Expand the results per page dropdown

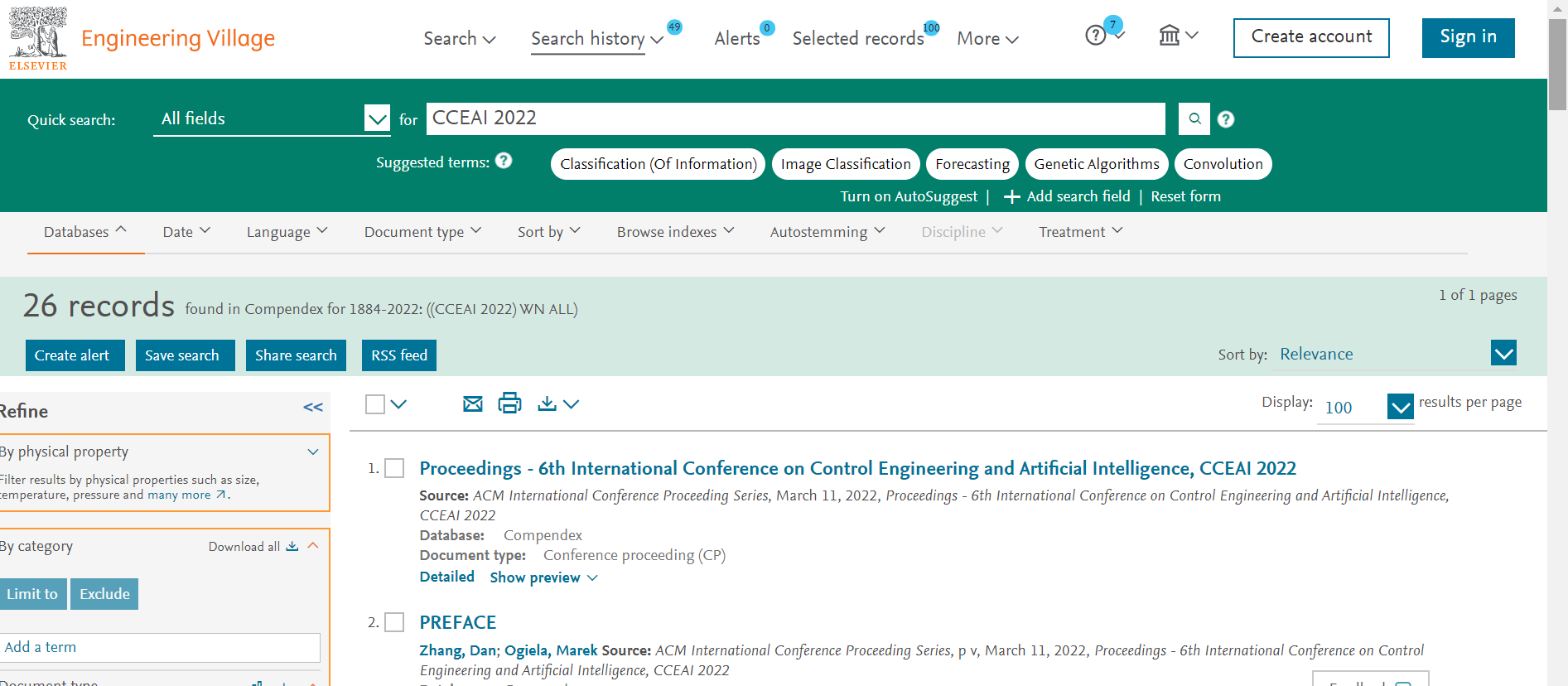coord(1400,406)
